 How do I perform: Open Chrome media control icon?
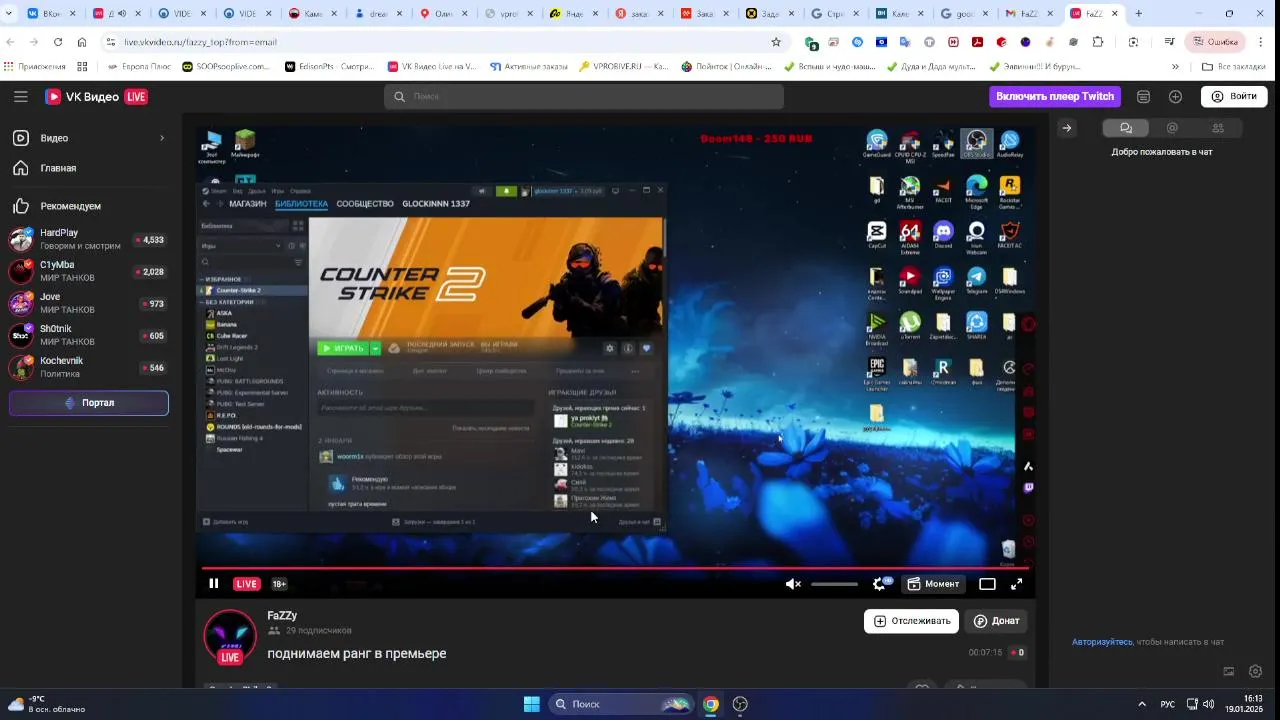click(1169, 42)
